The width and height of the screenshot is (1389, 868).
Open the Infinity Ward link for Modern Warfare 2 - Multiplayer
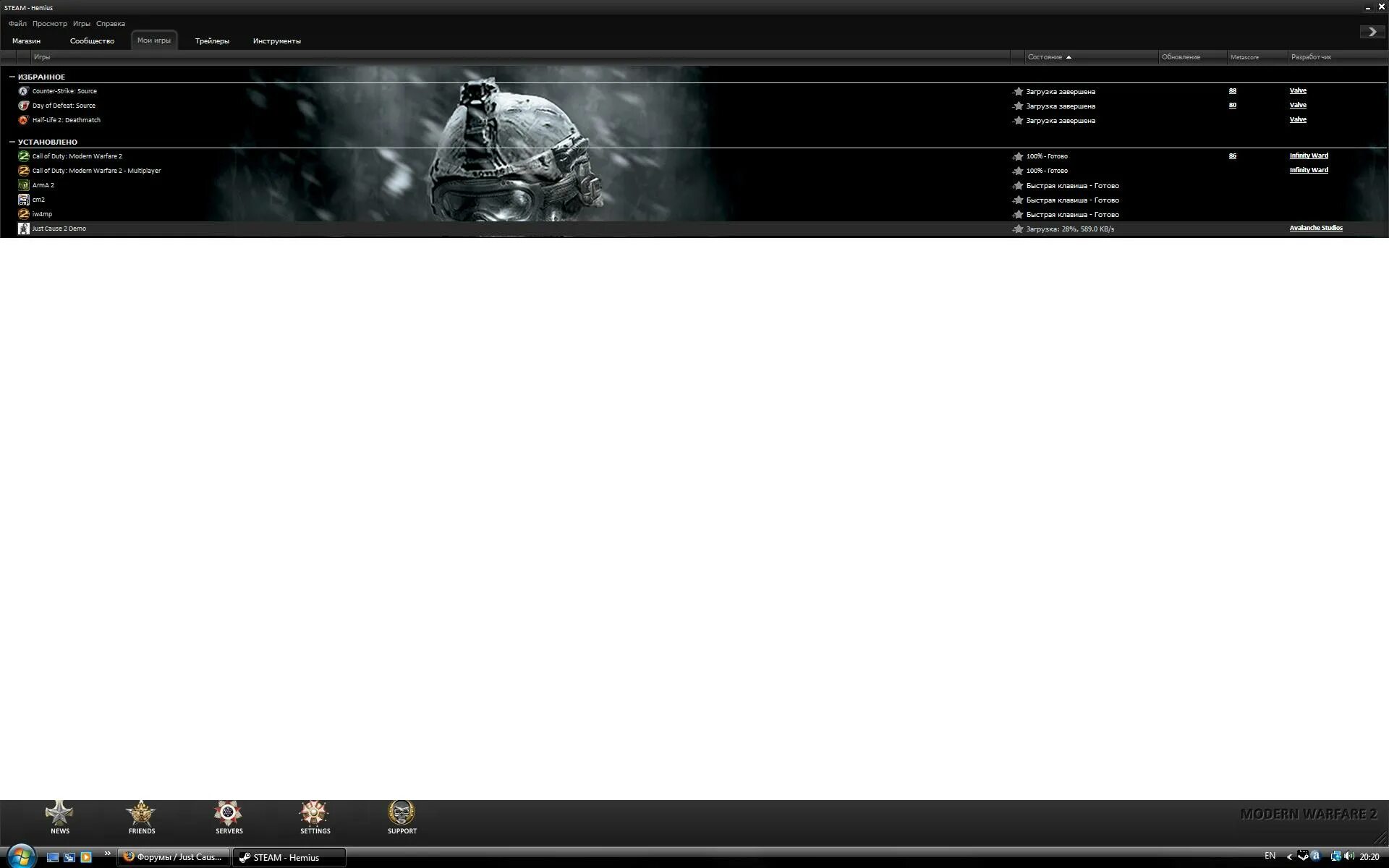tap(1309, 170)
